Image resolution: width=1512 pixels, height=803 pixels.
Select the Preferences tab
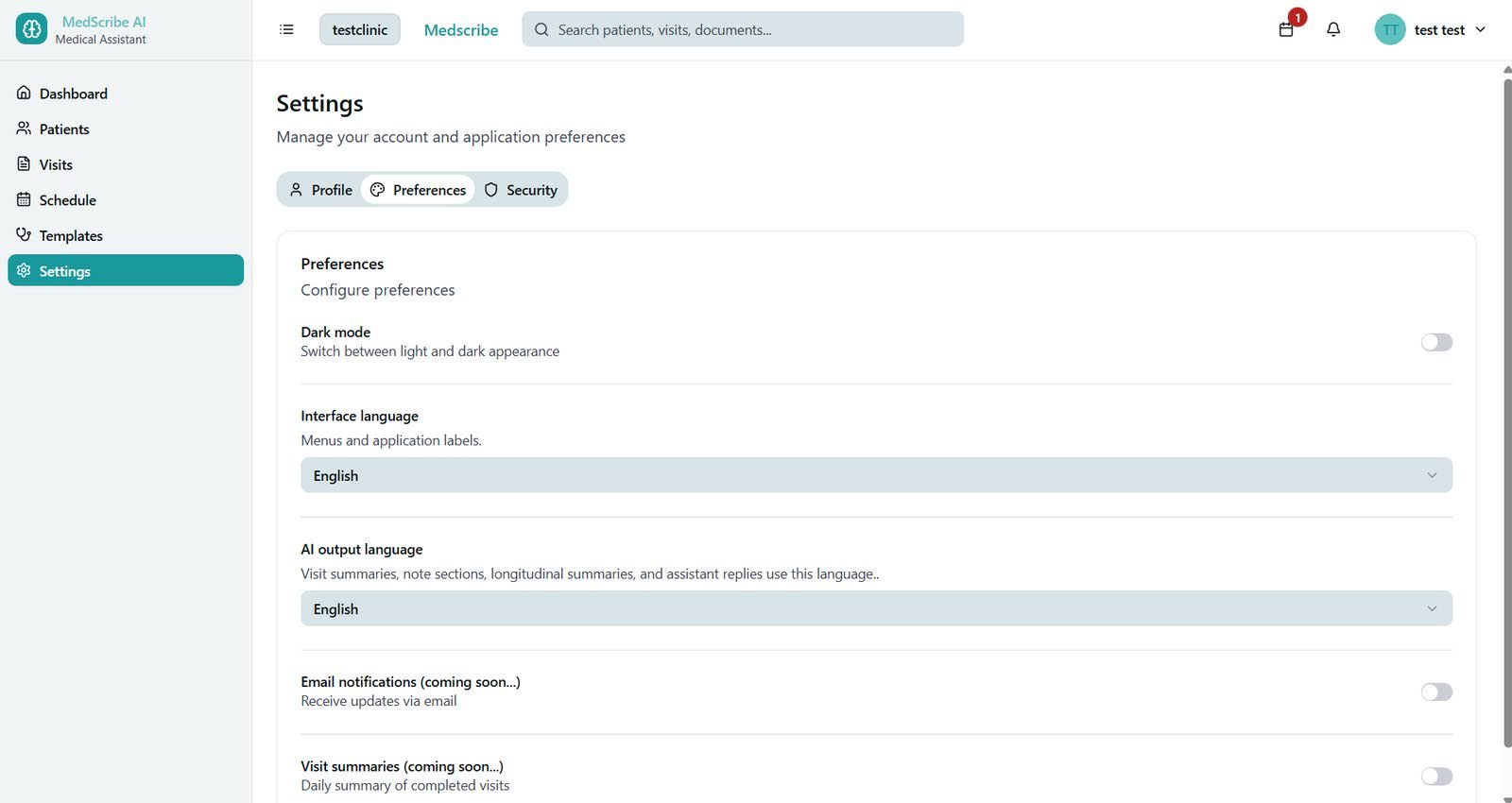click(x=418, y=190)
